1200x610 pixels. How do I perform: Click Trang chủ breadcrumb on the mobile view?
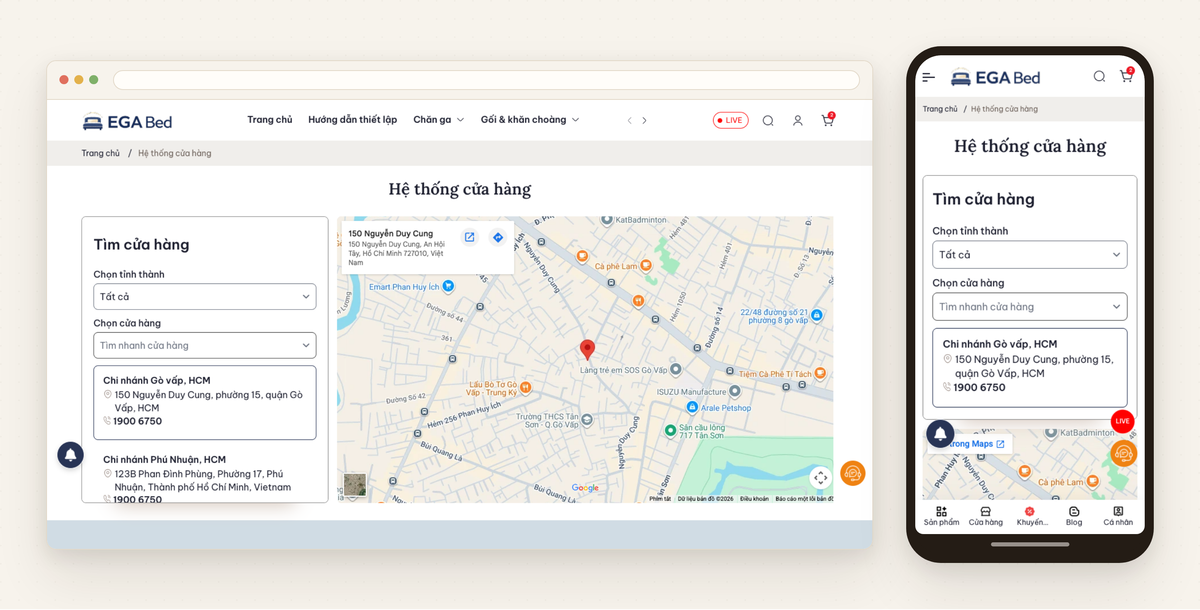[940, 109]
